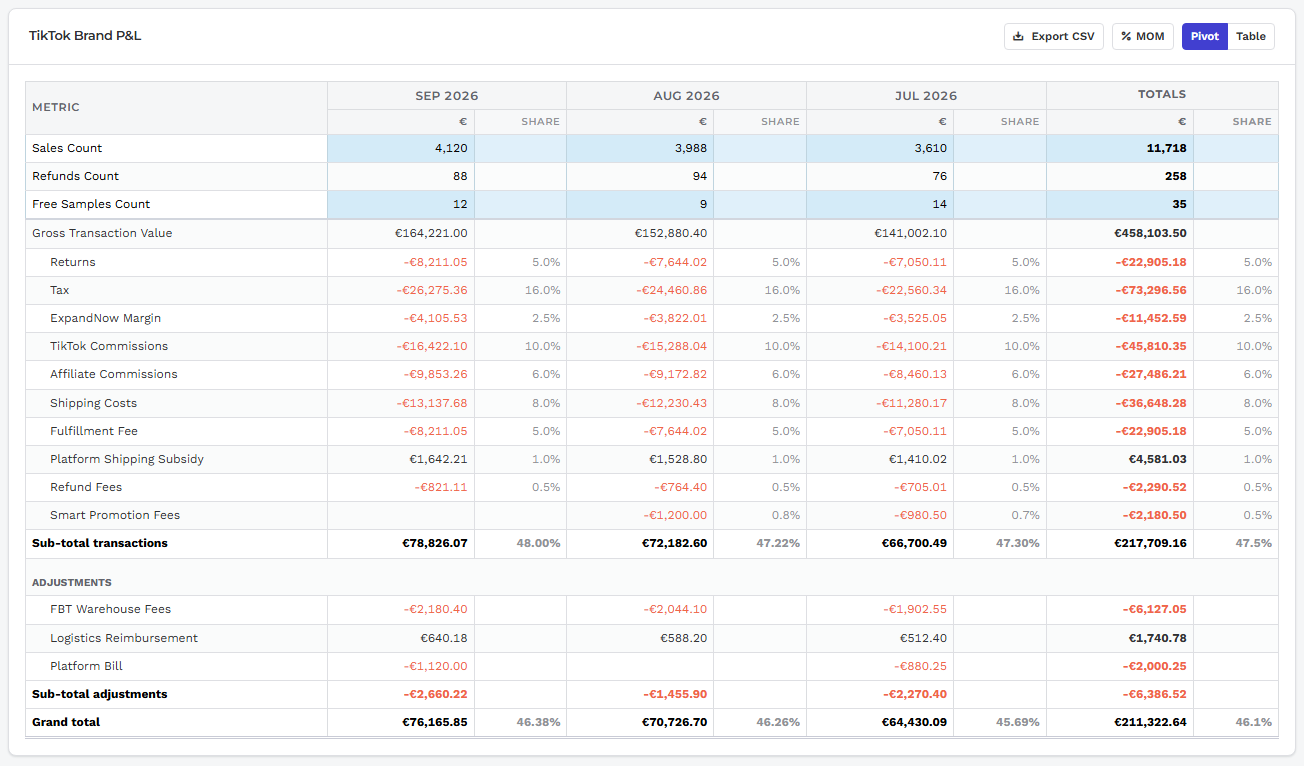Select the Fulfillment Fee row label
Image resolution: width=1304 pixels, height=766 pixels.
point(94,431)
